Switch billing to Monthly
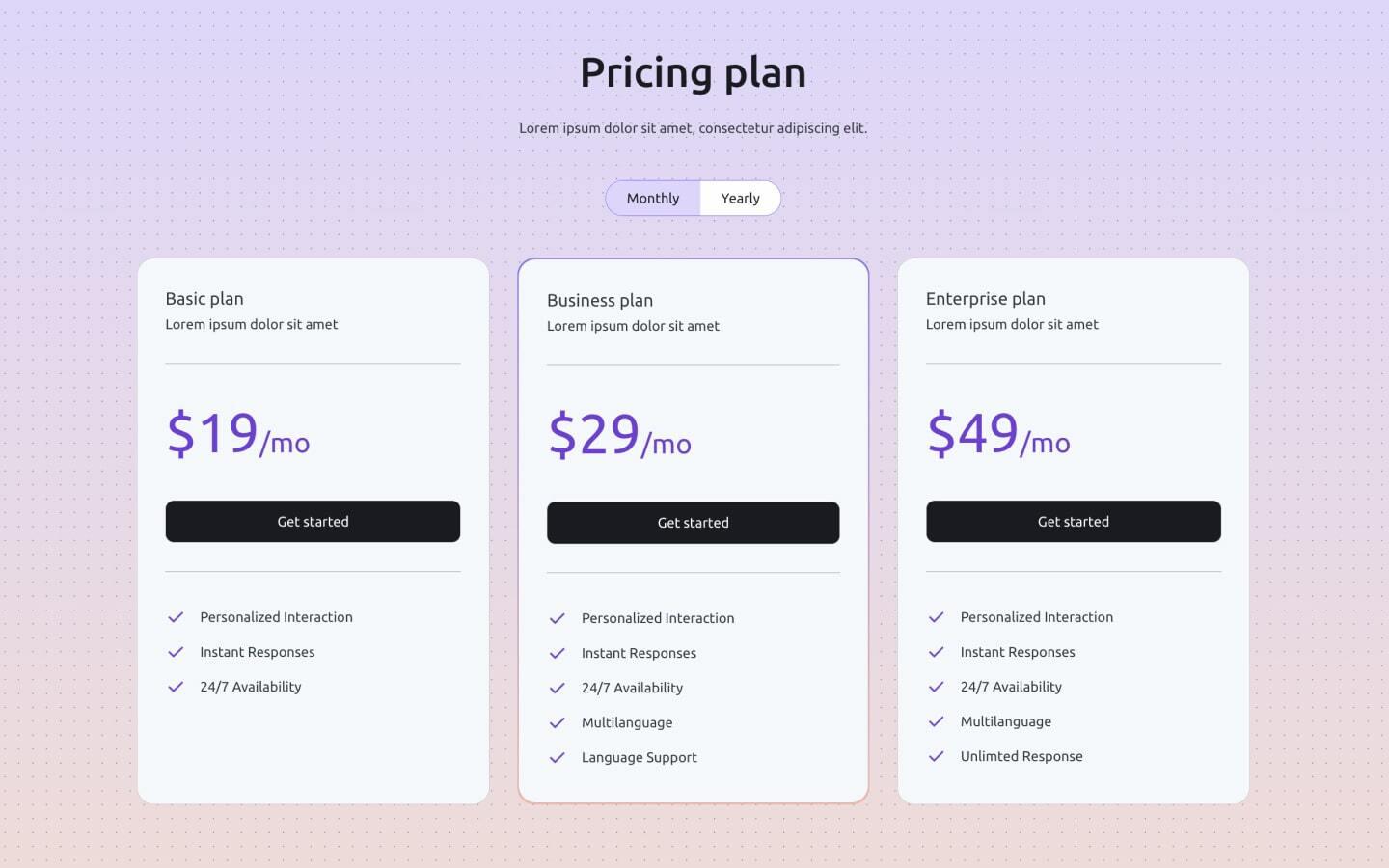1389x868 pixels. pyautogui.click(x=653, y=198)
